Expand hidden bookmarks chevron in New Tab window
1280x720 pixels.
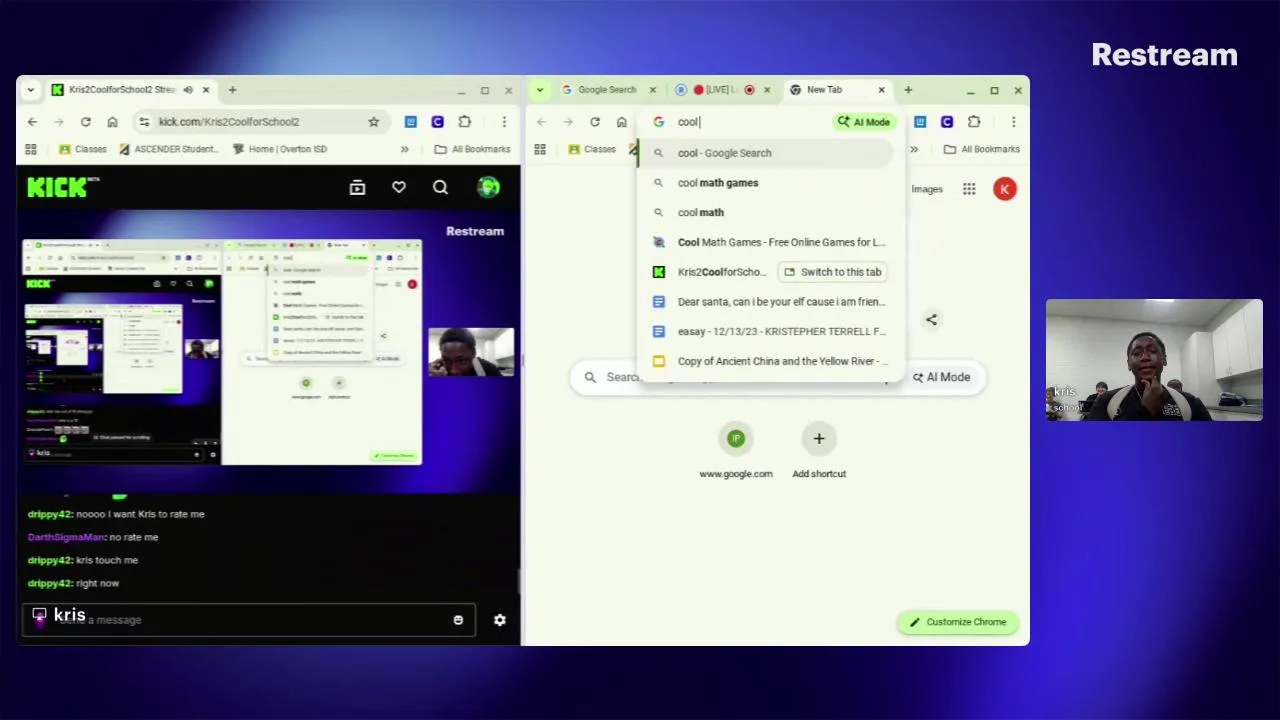tap(913, 149)
